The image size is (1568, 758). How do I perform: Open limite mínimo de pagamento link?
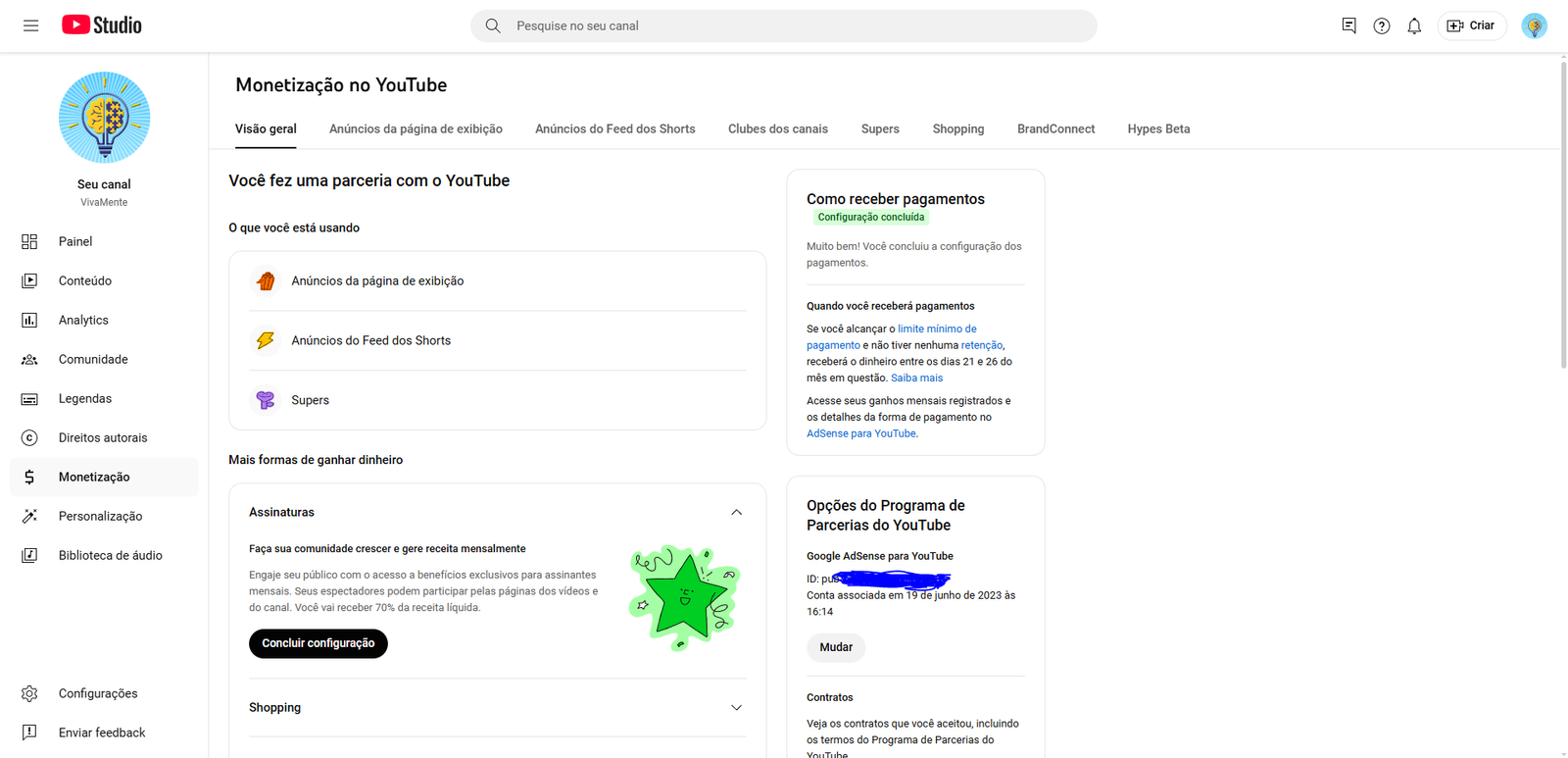coord(892,336)
